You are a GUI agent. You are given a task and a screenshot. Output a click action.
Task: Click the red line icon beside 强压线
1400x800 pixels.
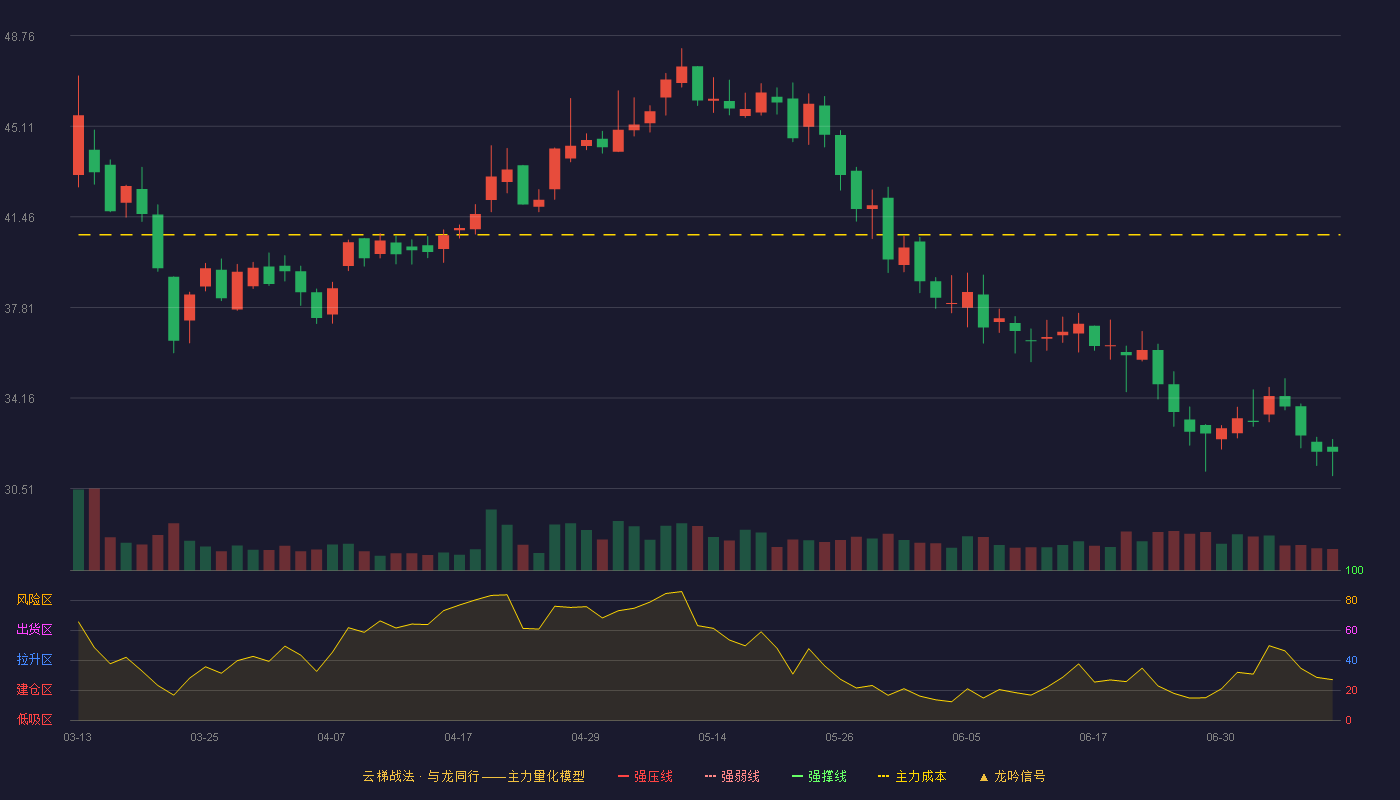click(x=624, y=777)
